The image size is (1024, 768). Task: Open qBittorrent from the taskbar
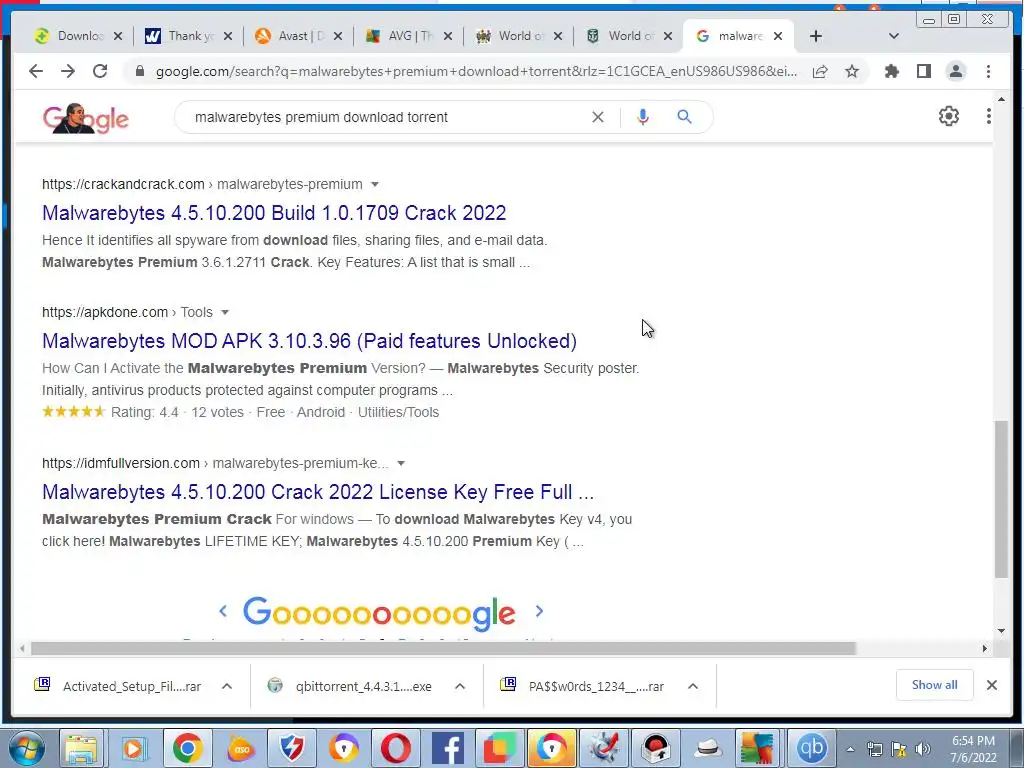811,748
